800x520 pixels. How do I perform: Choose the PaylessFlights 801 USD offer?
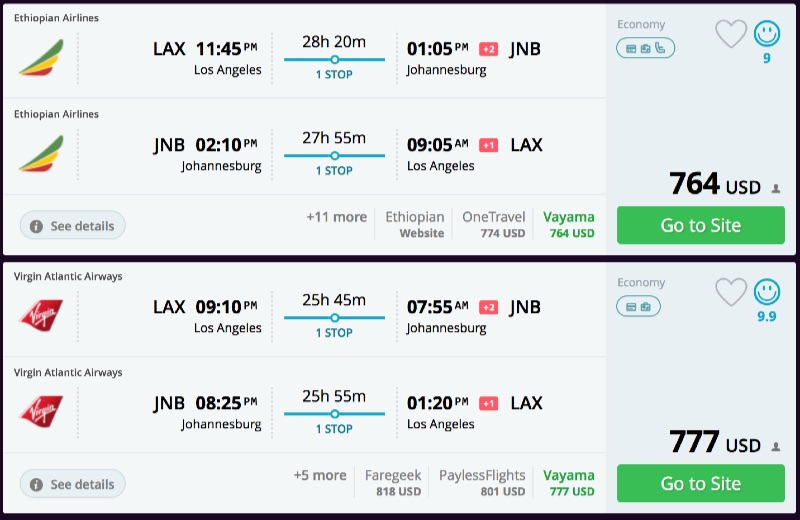click(x=482, y=483)
